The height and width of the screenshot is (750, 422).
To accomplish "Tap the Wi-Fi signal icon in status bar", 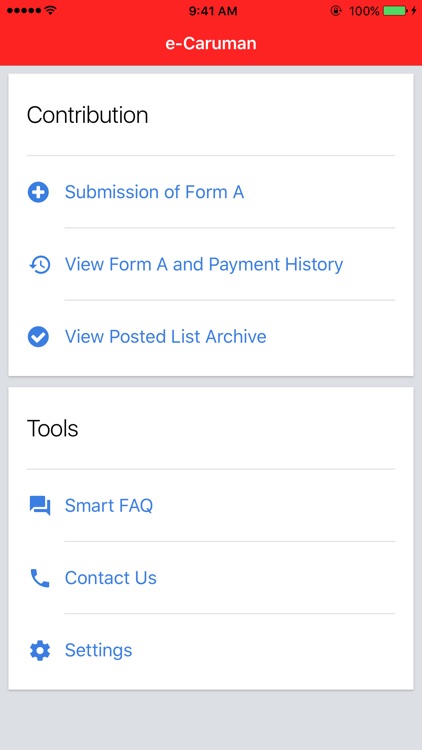I will click(x=50, y=11).
